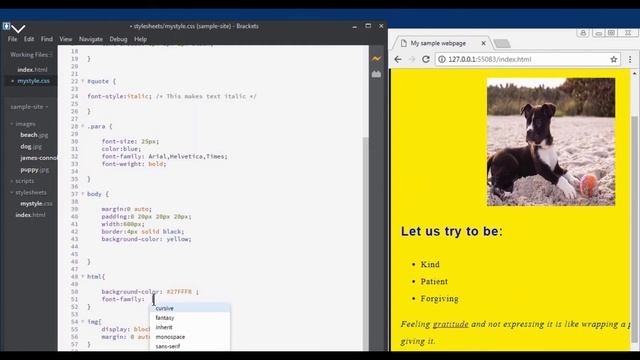Open james-conno image file
The height and width of the screenshot is (360, 640).
pyautogui.click(x=38, y=158)
